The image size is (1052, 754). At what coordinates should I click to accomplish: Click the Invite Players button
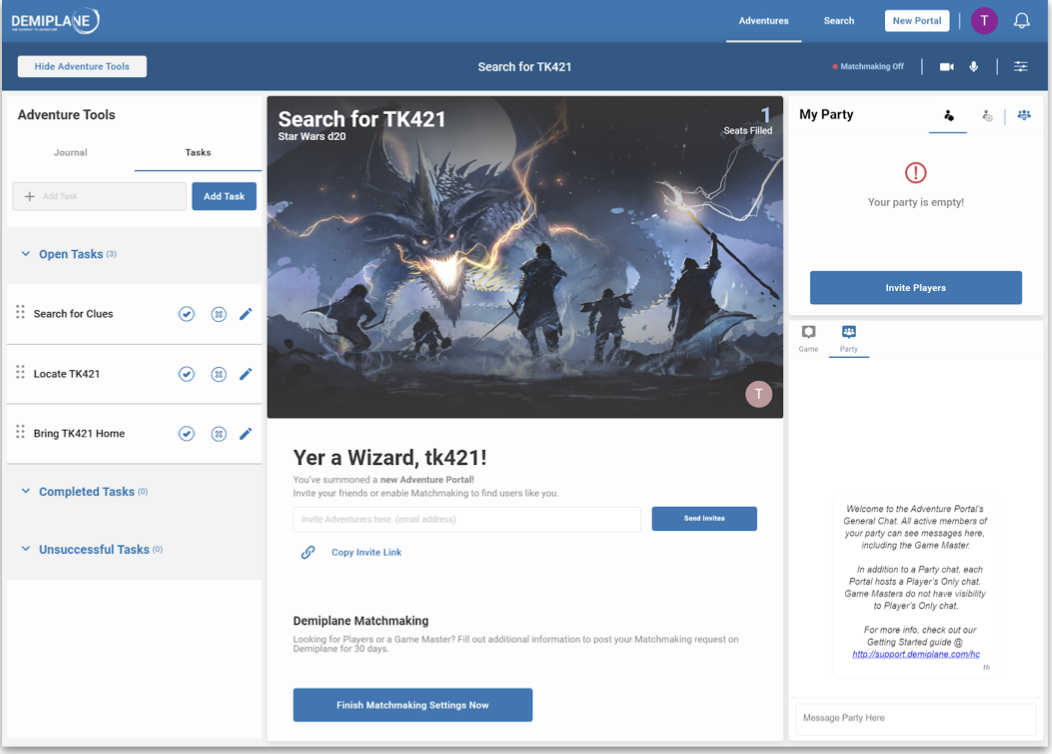[916, 288]
